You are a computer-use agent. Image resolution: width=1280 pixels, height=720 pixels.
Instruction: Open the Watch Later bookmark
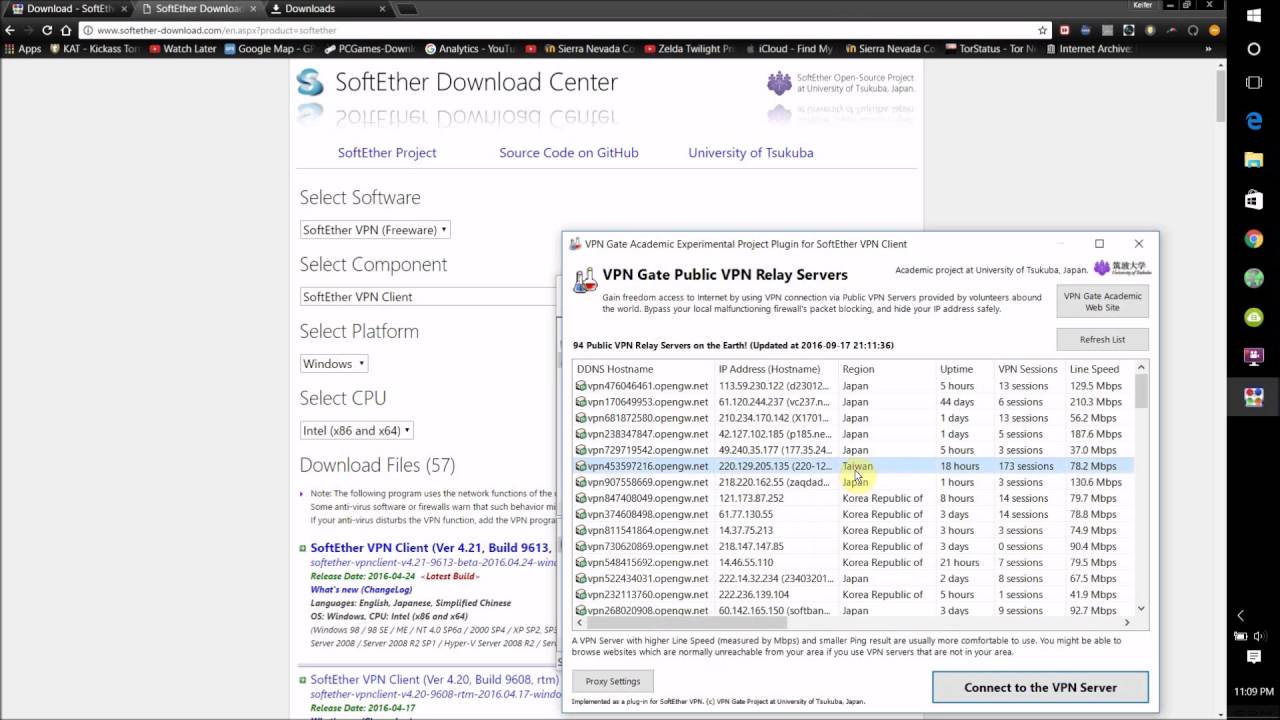(182, 48)
